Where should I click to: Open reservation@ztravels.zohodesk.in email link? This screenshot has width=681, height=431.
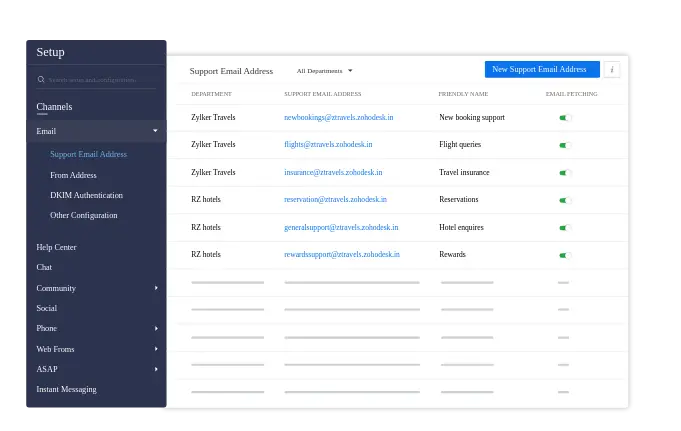click(335, 200)
